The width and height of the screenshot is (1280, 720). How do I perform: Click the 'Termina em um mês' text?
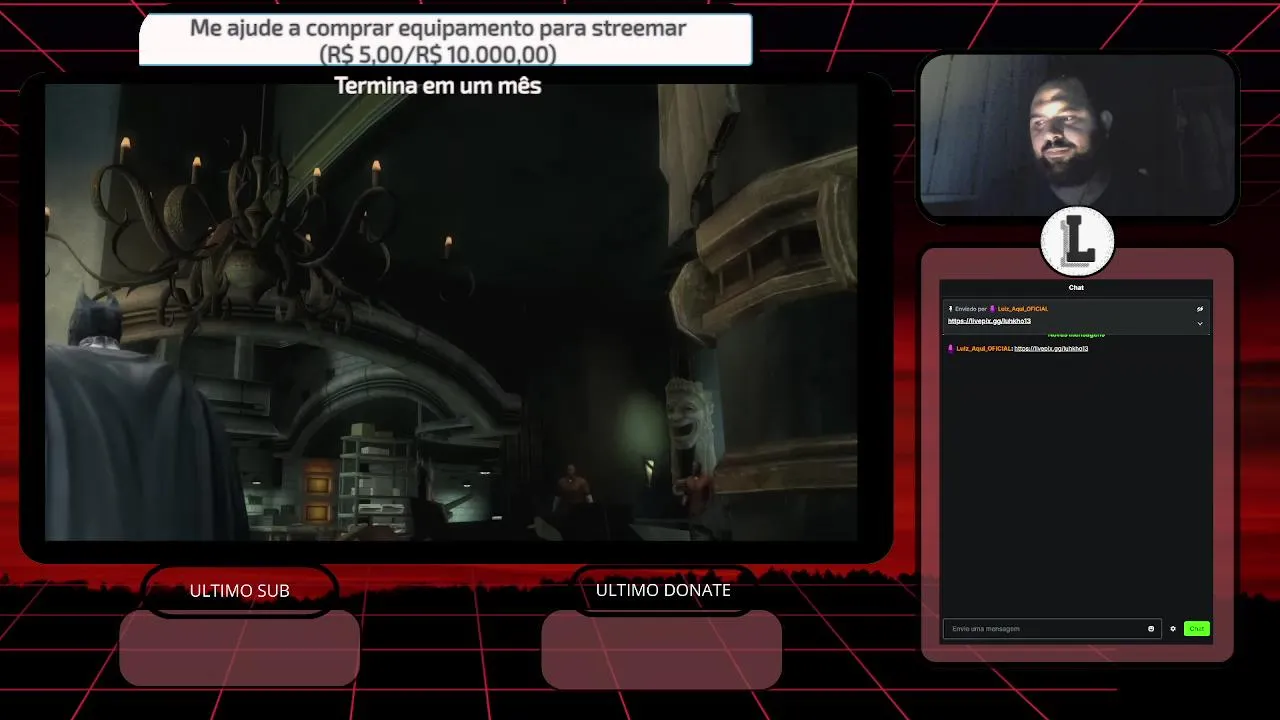point(438,86)
